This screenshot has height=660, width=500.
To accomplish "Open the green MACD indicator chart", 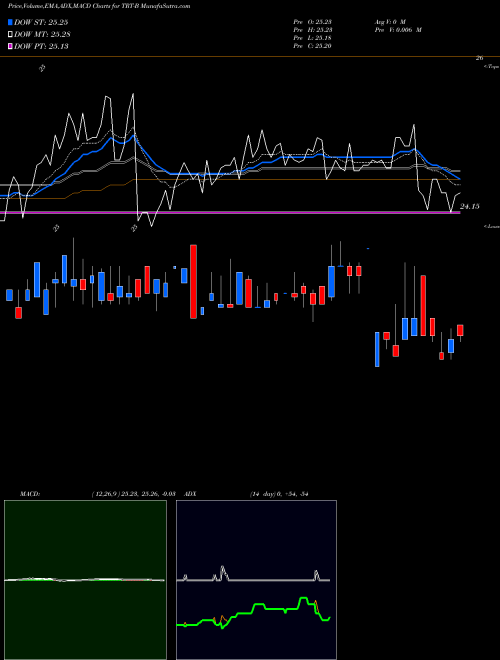I will 85,580.
